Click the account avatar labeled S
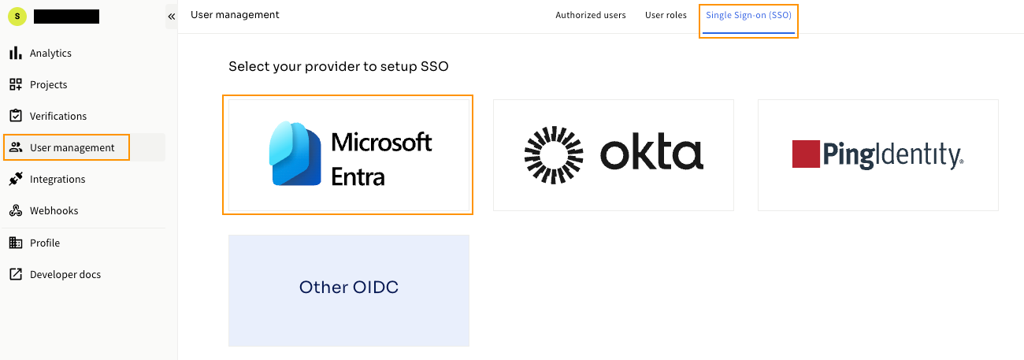 pyautogui.click(x=17, y=16)
